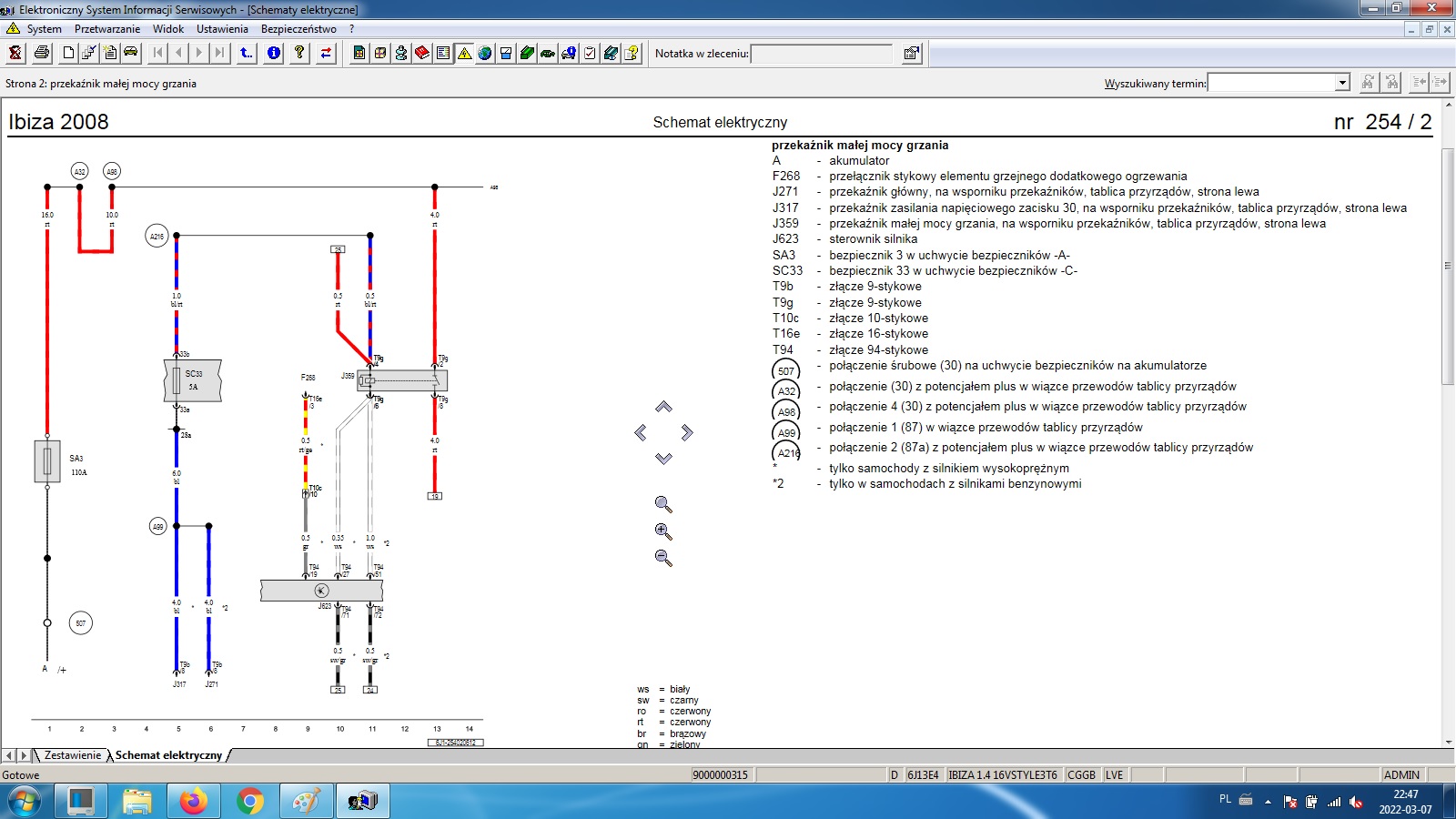This screenshot has width=1456, height=819.
Task: Open the Widok menu
Action: tap(168, 29)
